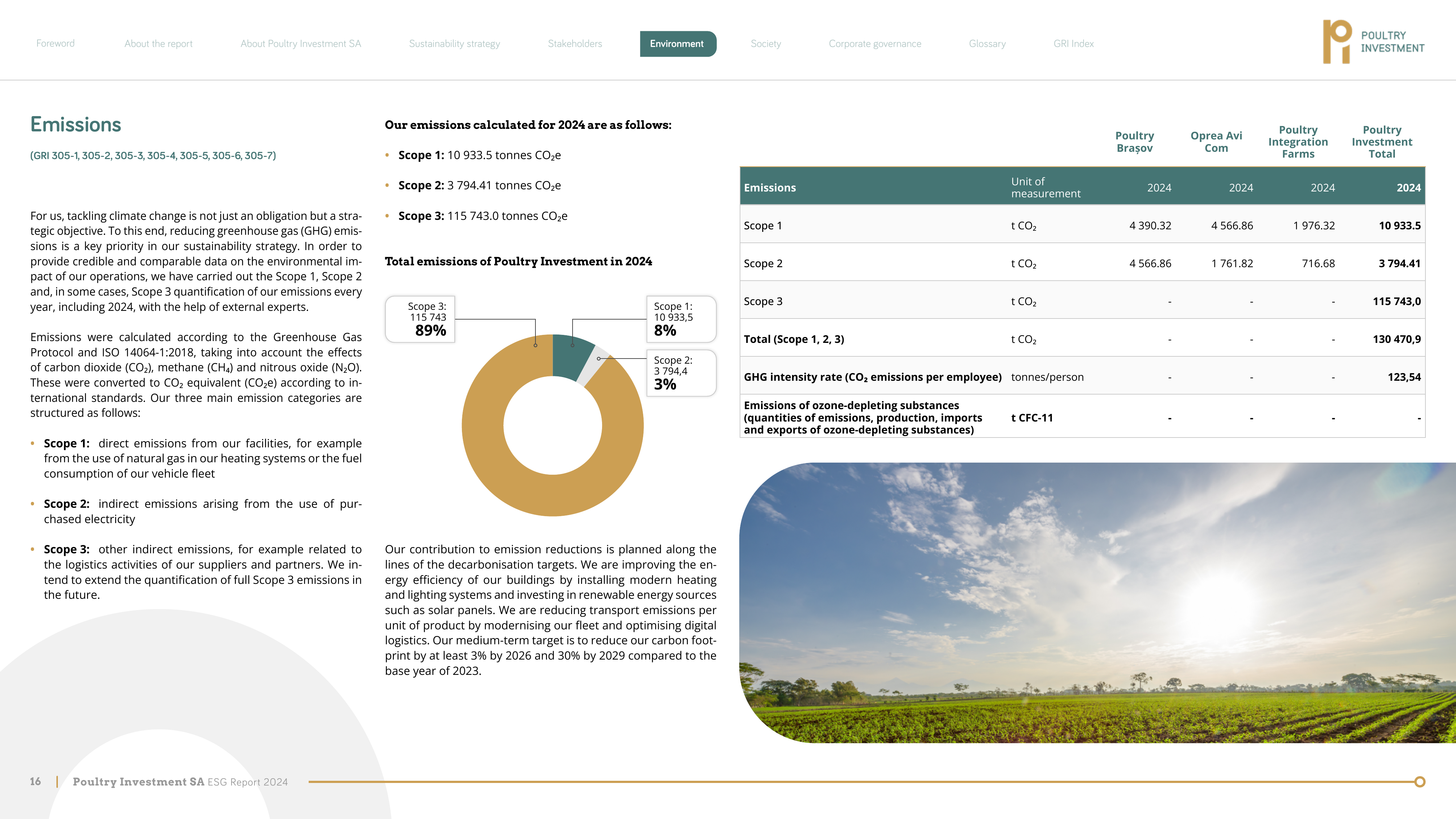The width and height of the screenshot is (1456, 819).
Task: Click the page number 16
Action: coord(35,781)
